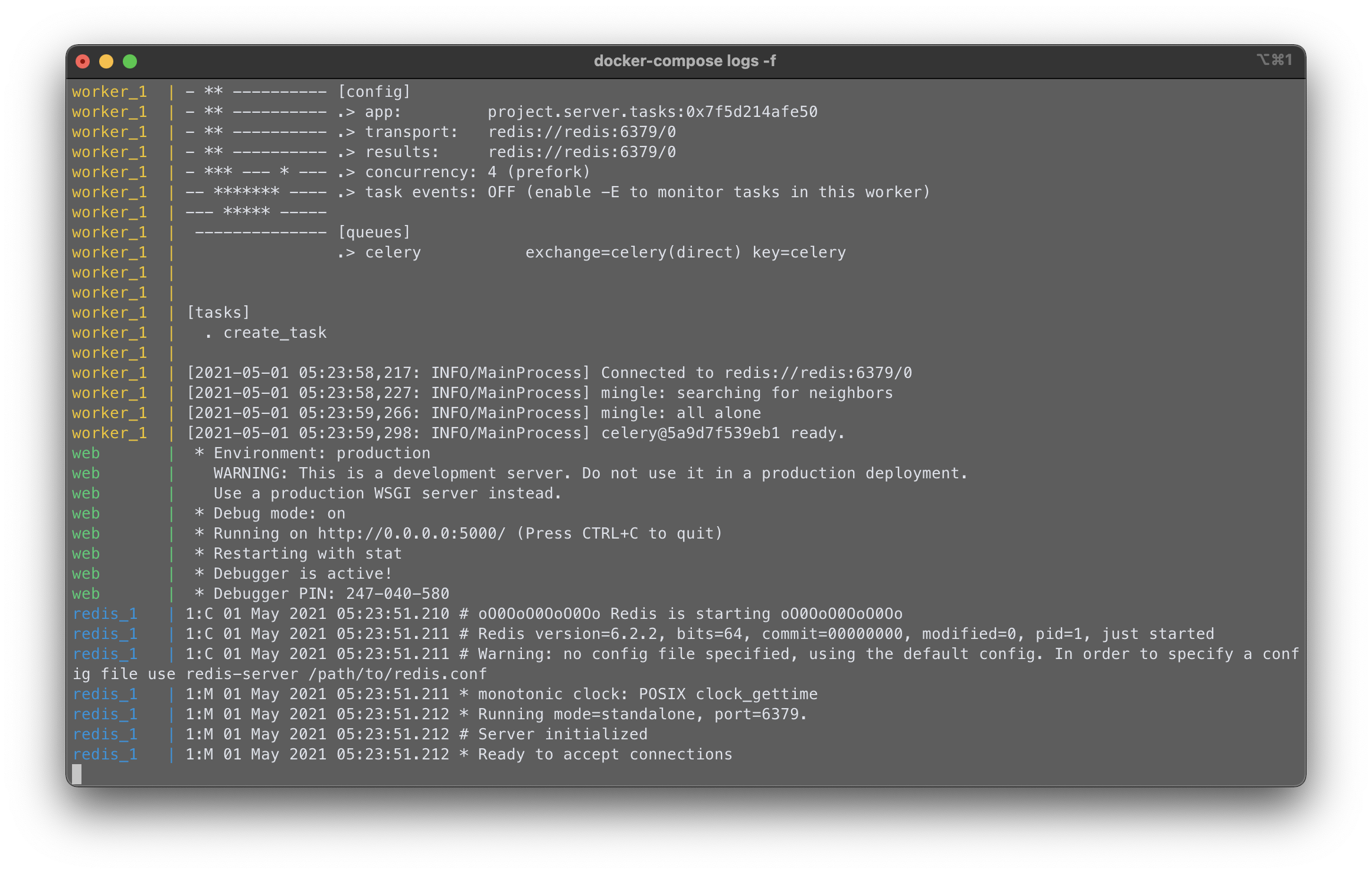This screenshot has width=1372, height=874.
Task: Click 'web' label on the Debugger PIN row
Action: 86,594
